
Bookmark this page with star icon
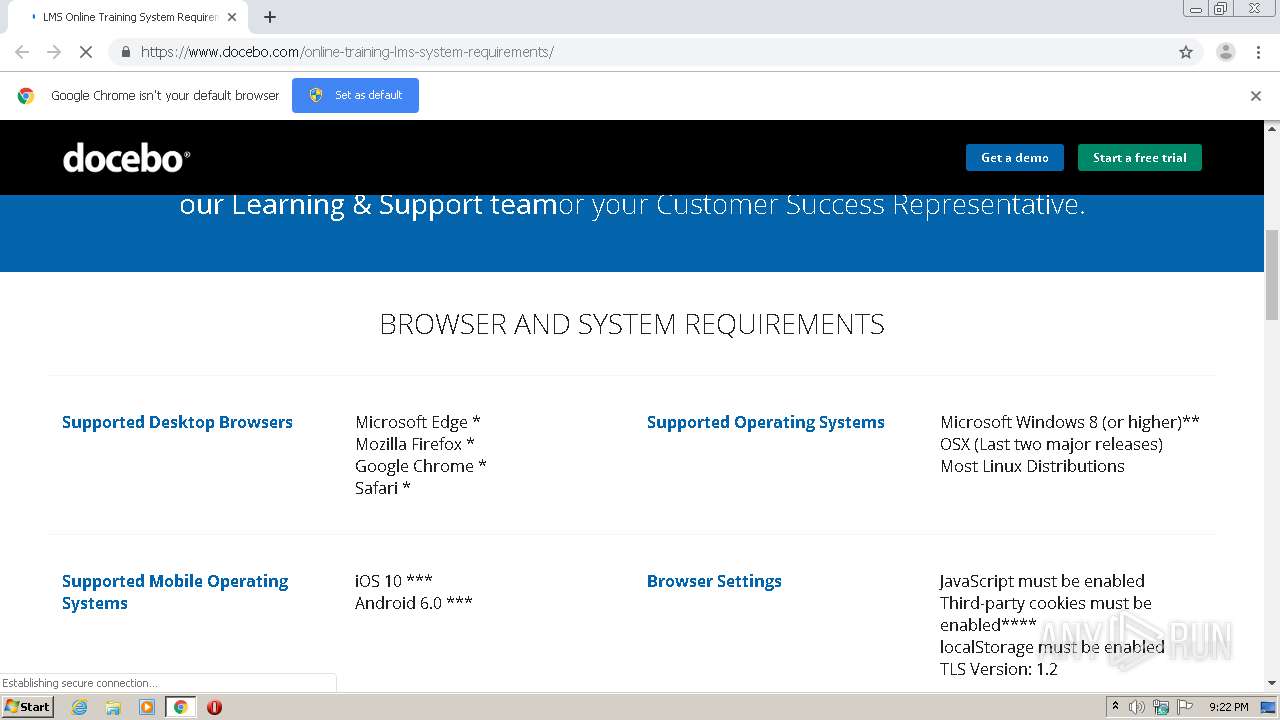coord(1186,52)
